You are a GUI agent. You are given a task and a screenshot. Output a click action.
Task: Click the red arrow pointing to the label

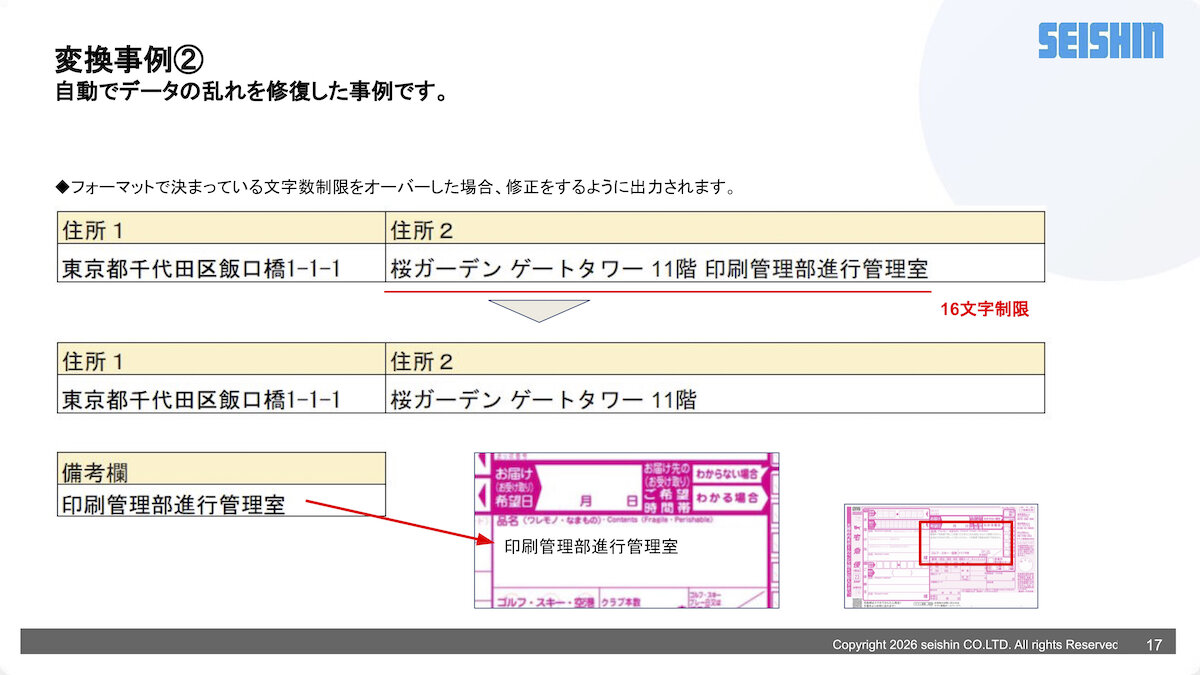[400, 522]
